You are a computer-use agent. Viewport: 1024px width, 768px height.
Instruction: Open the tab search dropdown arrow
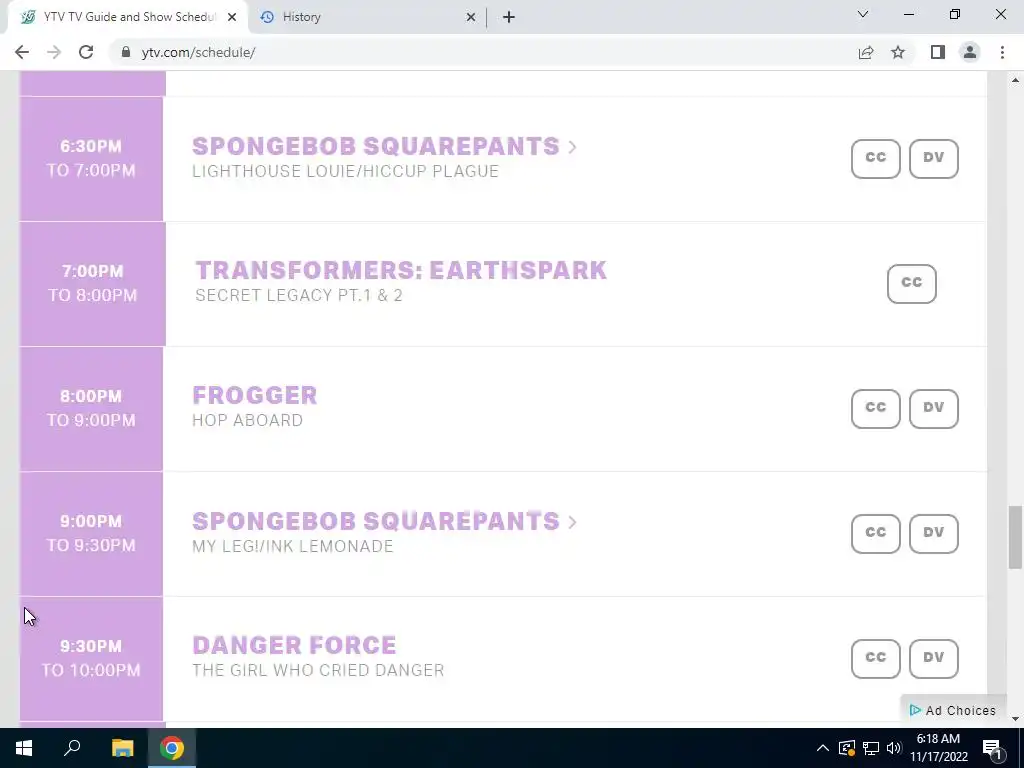pos(863,14)
